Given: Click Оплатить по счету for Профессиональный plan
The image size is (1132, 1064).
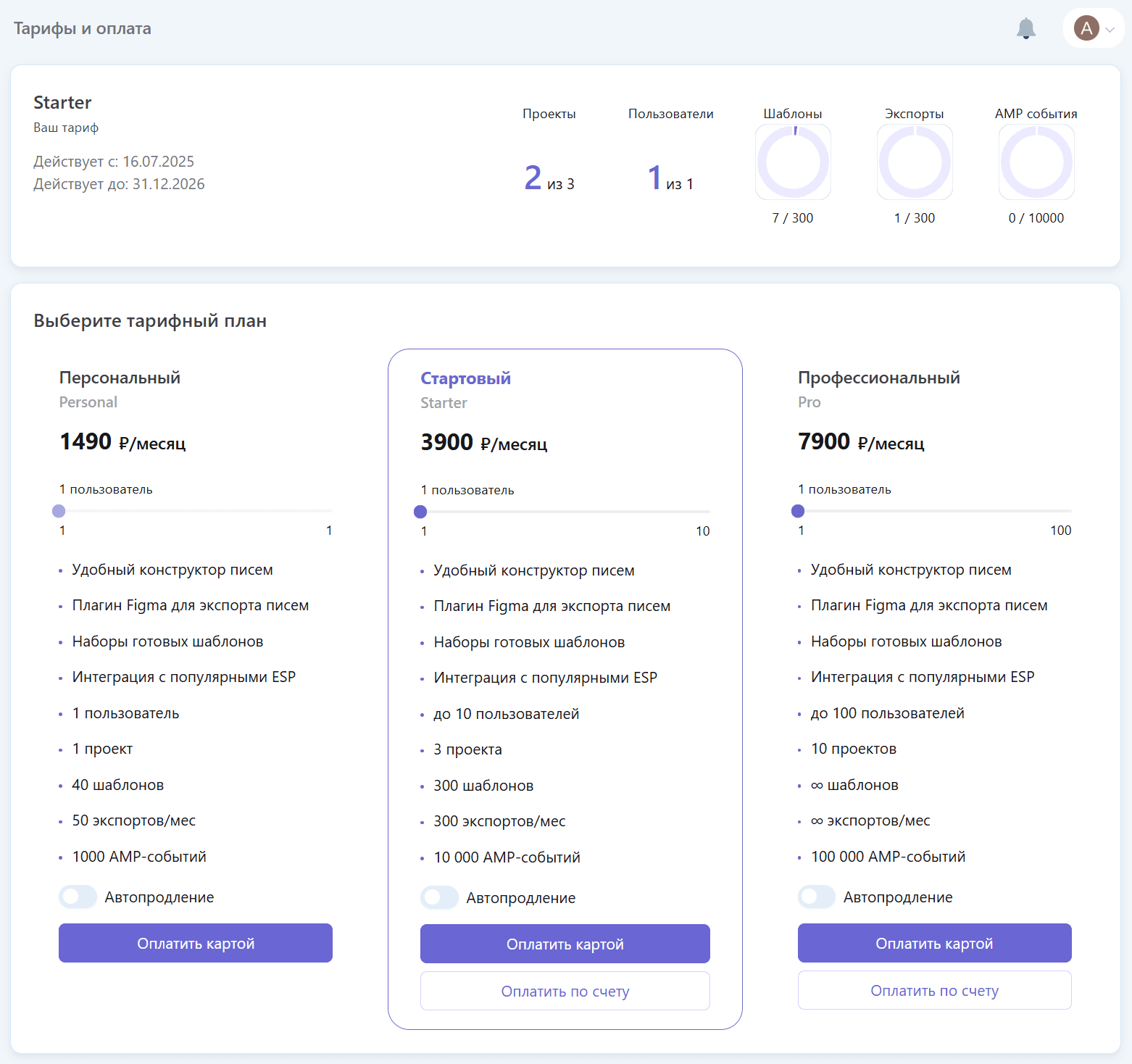Looking at the screenshot, I should 935,990.
